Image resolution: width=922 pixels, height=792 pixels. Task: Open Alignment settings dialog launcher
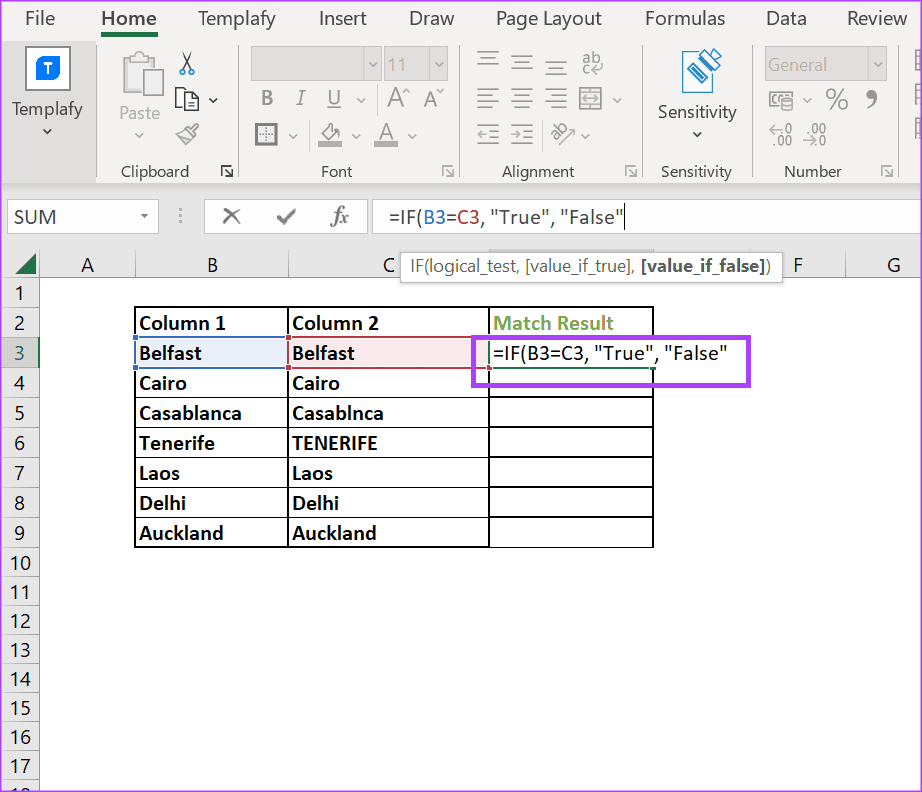tap(631, 171)
